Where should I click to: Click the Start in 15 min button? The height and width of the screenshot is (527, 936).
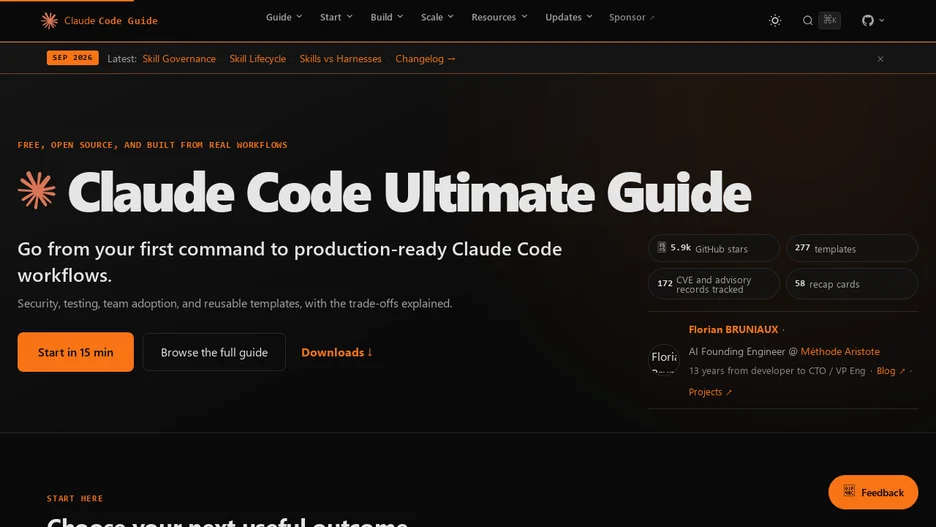coord(75,352)
